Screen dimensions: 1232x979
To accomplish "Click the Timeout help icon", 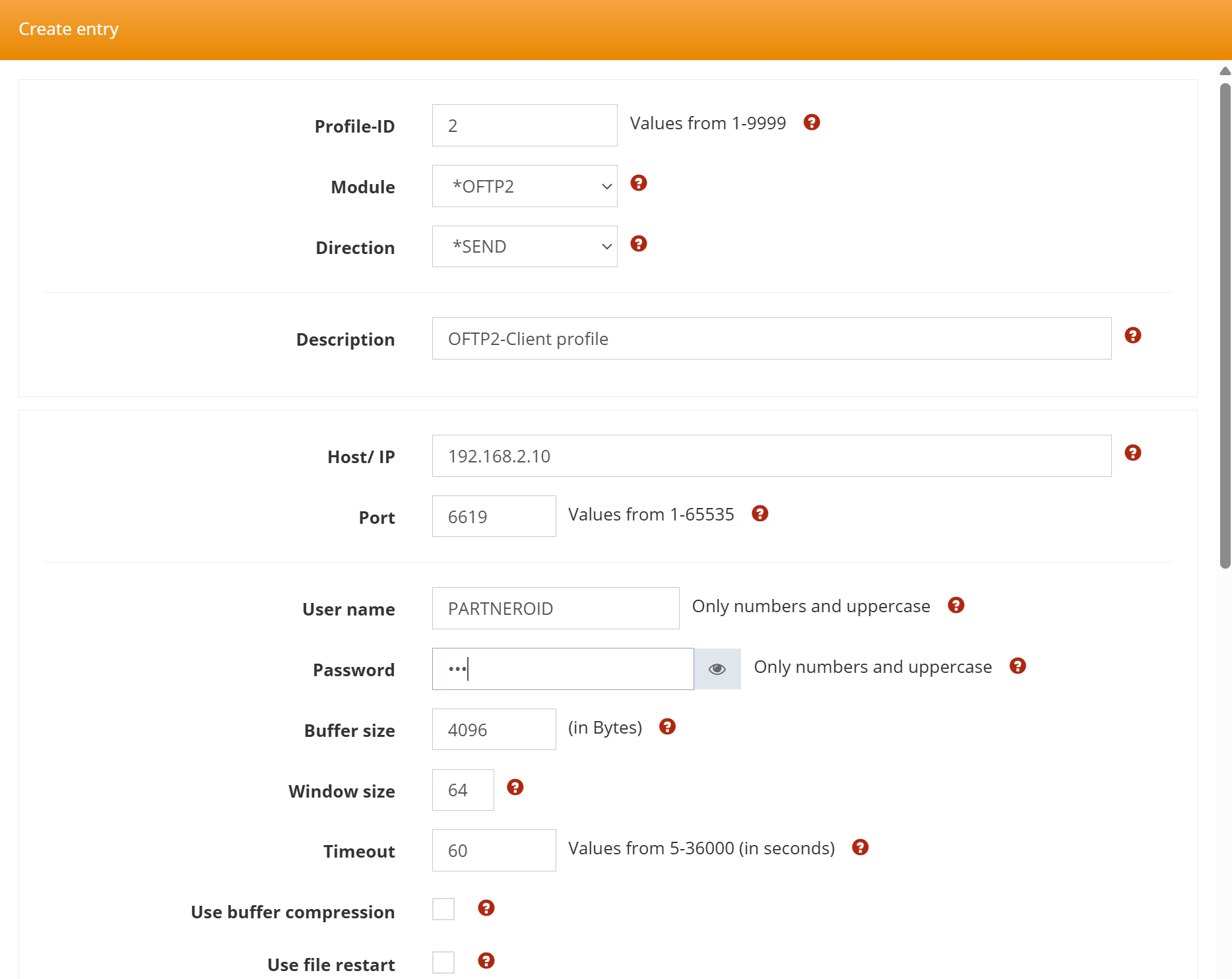I will (x=860, y=848).
